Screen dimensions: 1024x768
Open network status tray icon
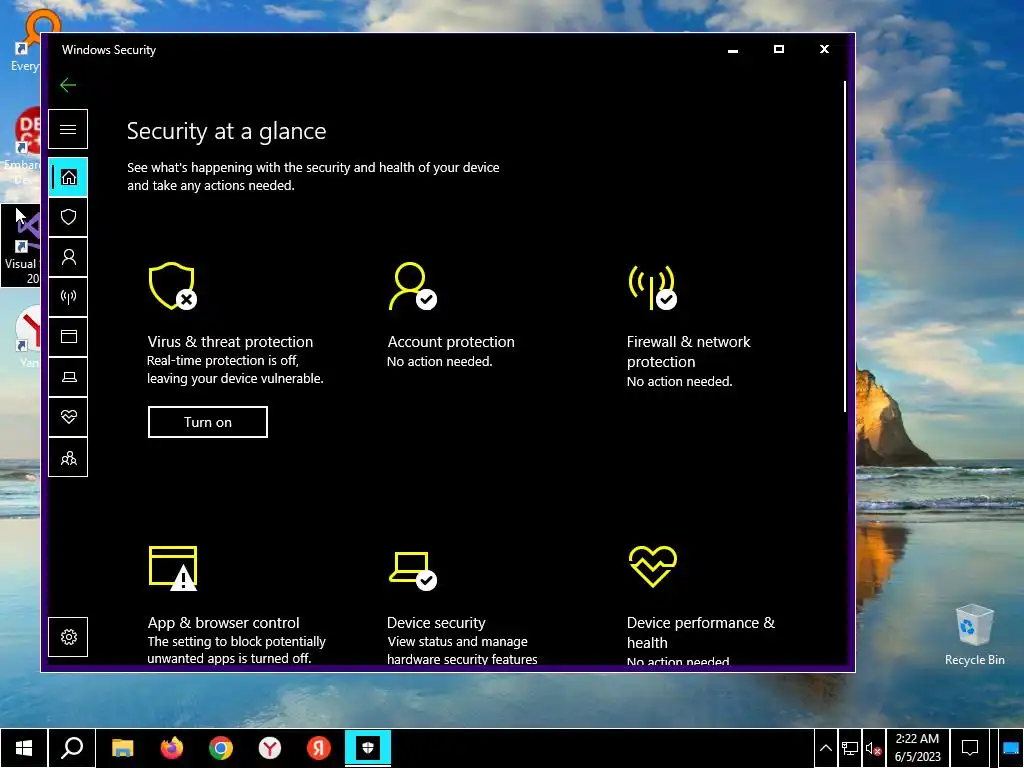coord(850,748)
